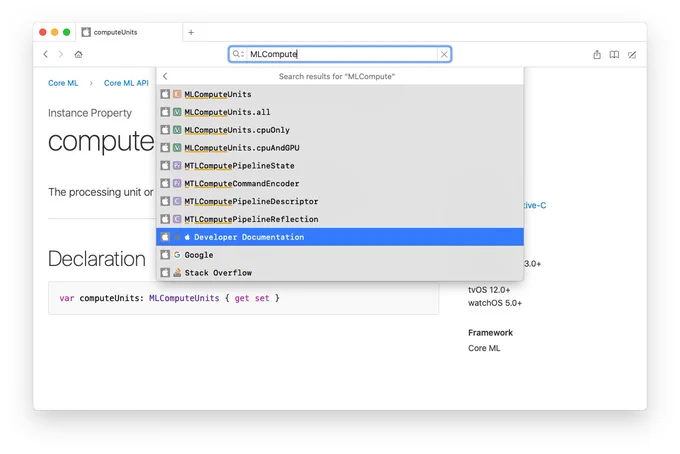This screenshot has width=680, height=454.
Task: Search MLCompute on Stack Overflow
Action: click(x=340, y=272)
